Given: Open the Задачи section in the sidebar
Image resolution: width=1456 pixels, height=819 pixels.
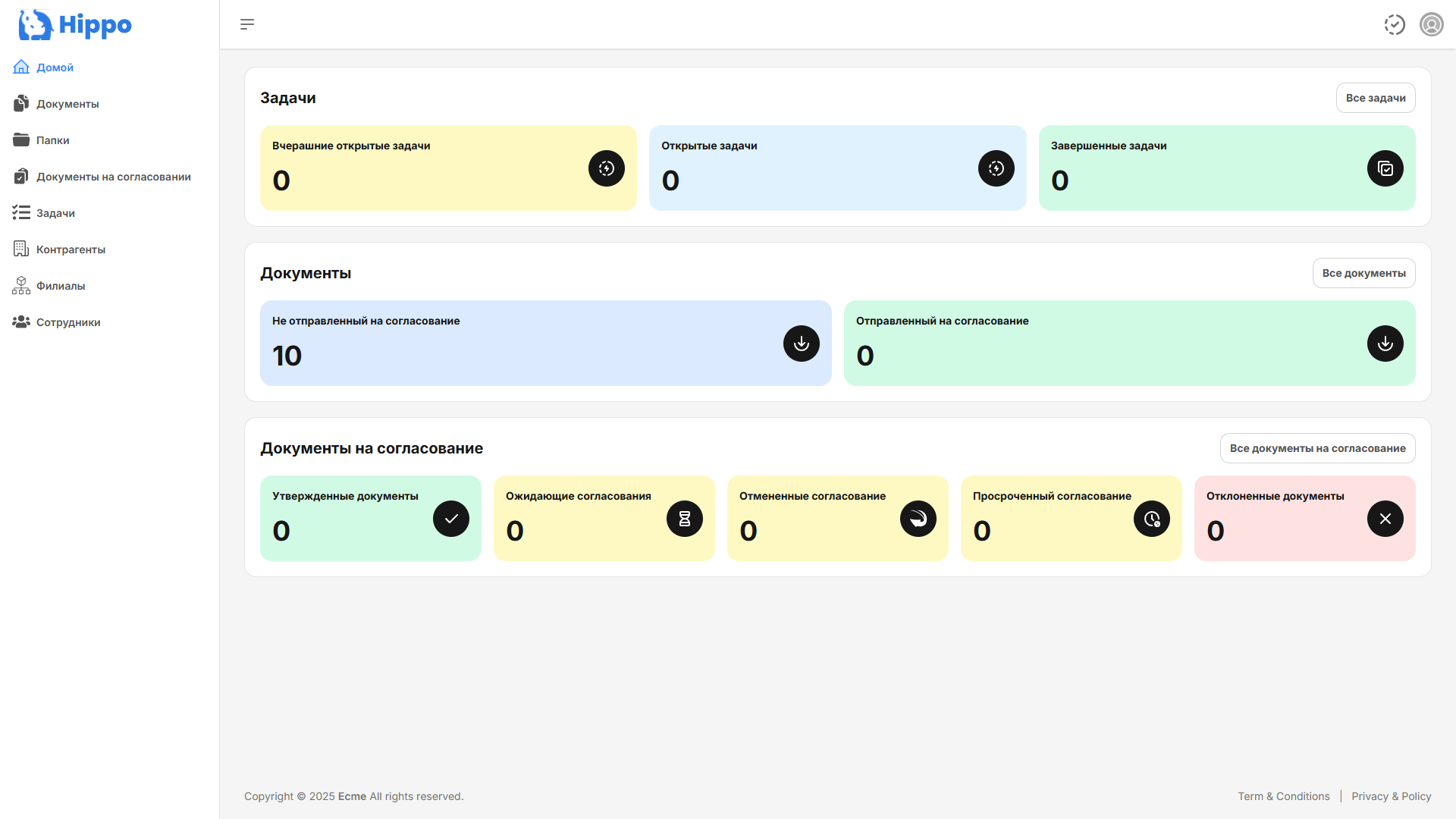Looking at the screenshot, I should coord(55,212).
